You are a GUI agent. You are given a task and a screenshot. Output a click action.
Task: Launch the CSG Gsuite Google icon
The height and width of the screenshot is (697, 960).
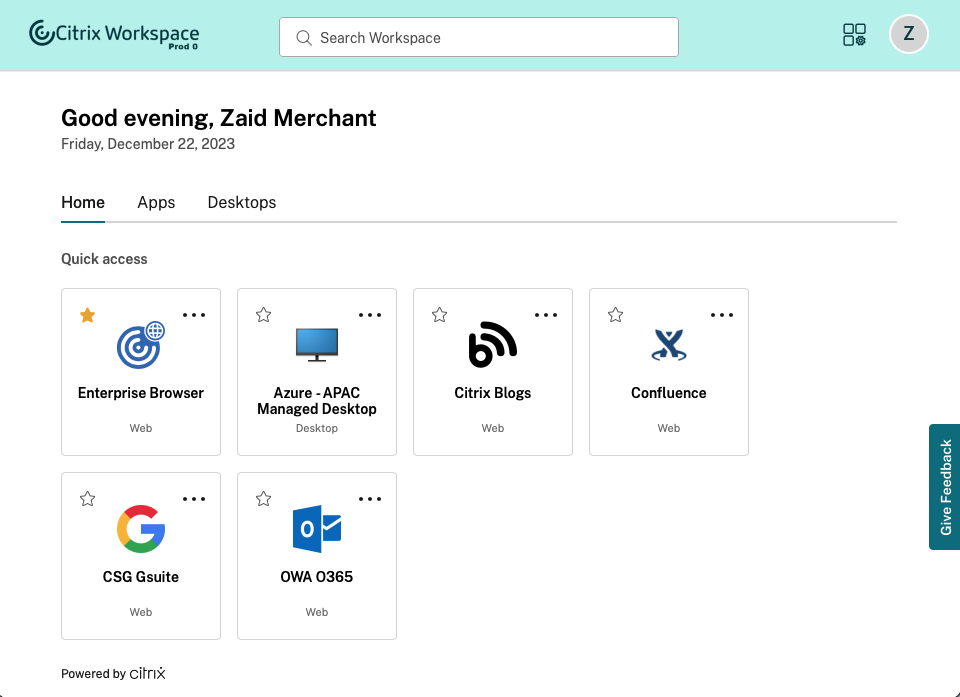[141, 529]
